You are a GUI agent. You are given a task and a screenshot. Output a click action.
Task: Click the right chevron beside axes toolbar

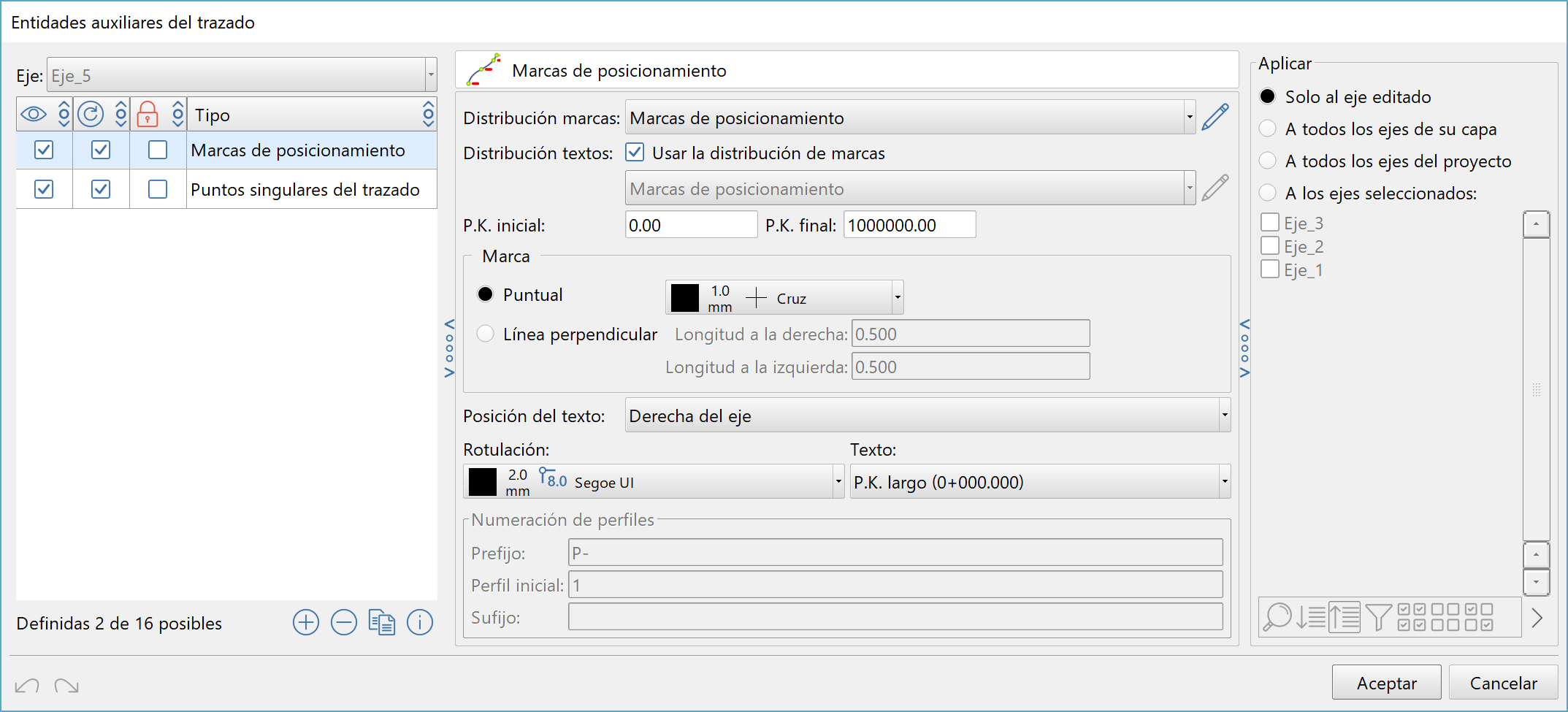click(1537, 618)
